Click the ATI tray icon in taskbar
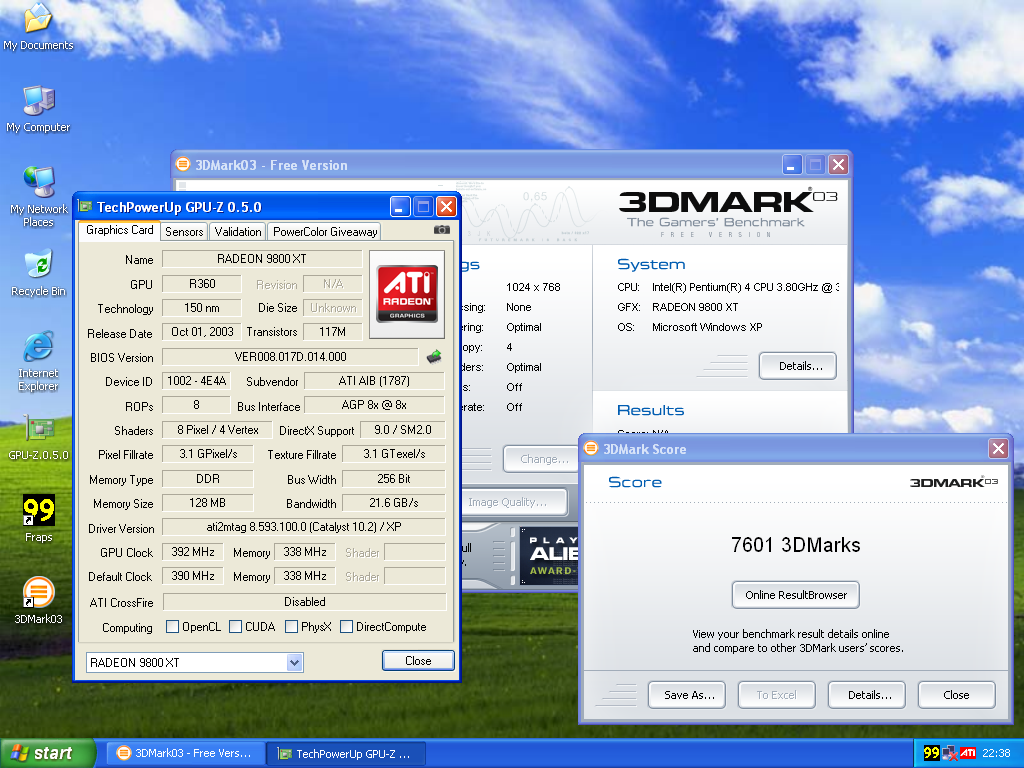Viewport: 1024px width, 768px height. pos(968,753)
